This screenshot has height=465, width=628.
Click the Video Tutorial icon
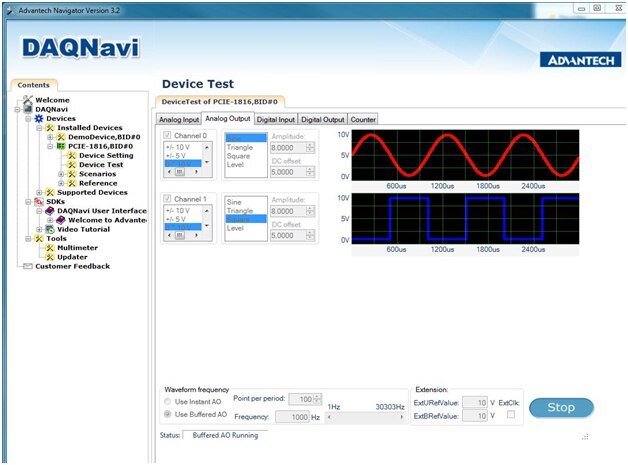(x=50, y=229)
